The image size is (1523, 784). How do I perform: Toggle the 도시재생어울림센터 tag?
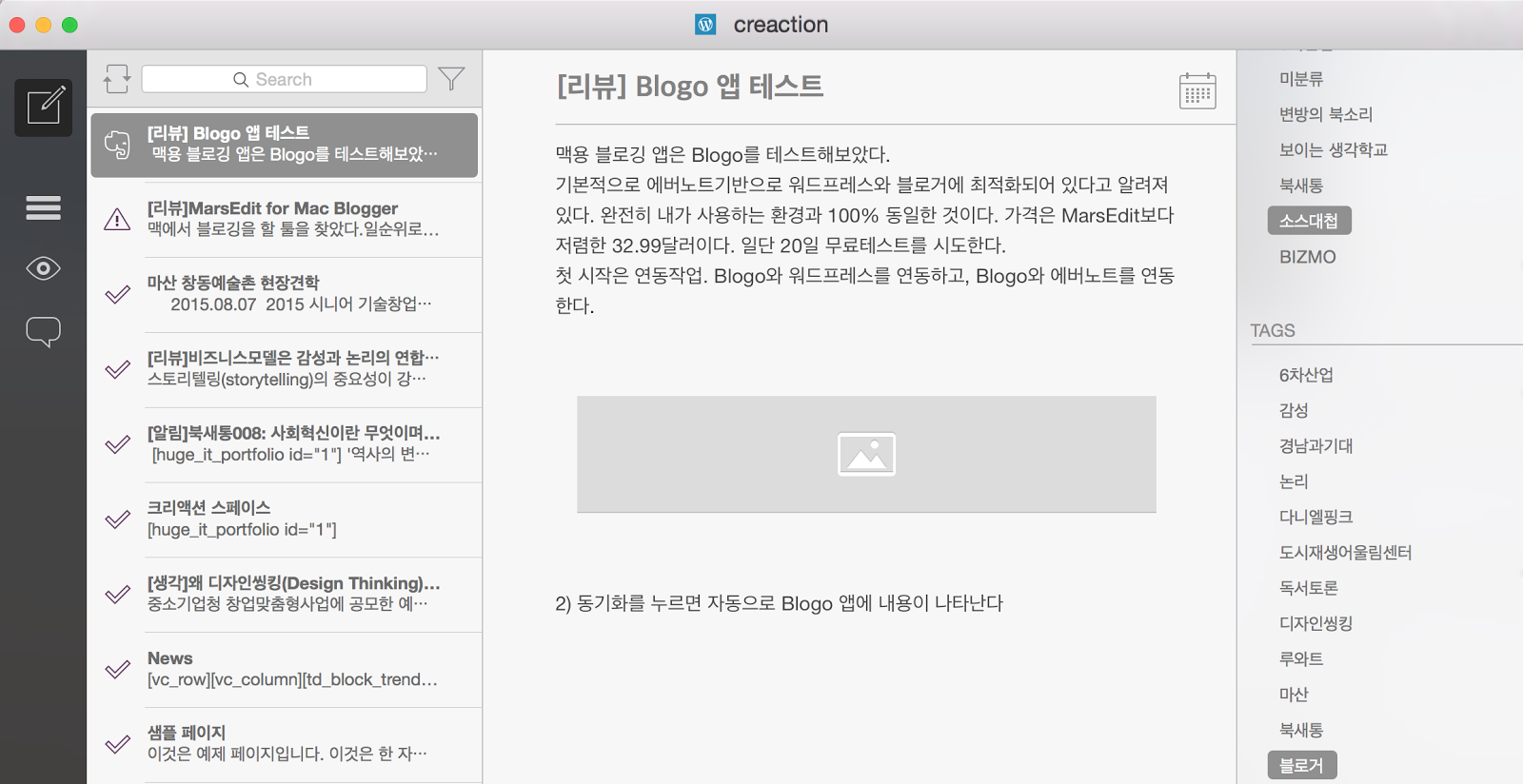click(1345, 552)
